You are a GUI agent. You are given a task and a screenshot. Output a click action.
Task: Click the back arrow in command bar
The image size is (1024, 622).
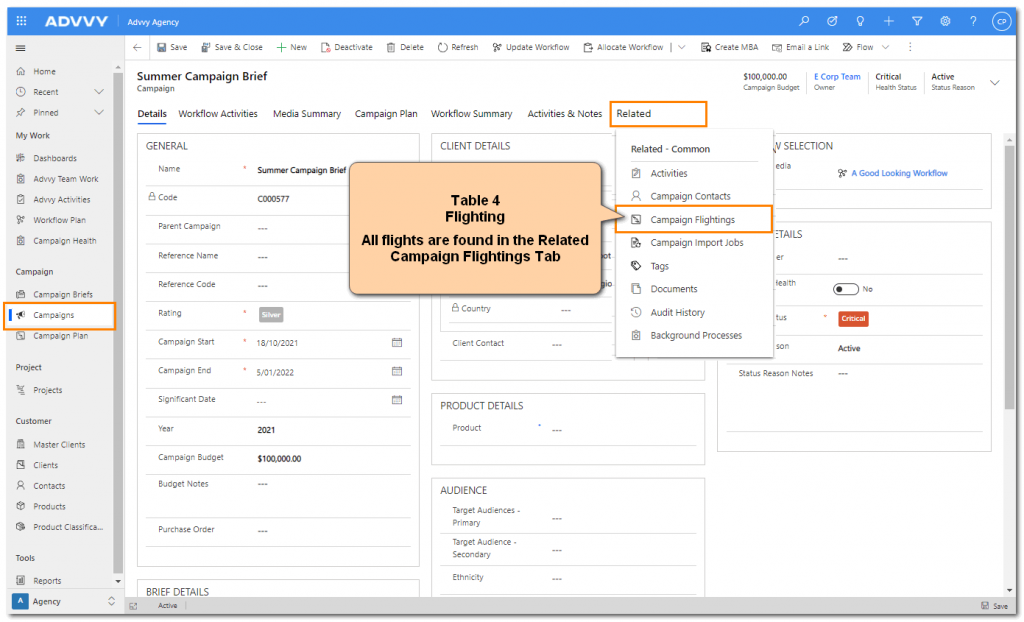(137, 47)
